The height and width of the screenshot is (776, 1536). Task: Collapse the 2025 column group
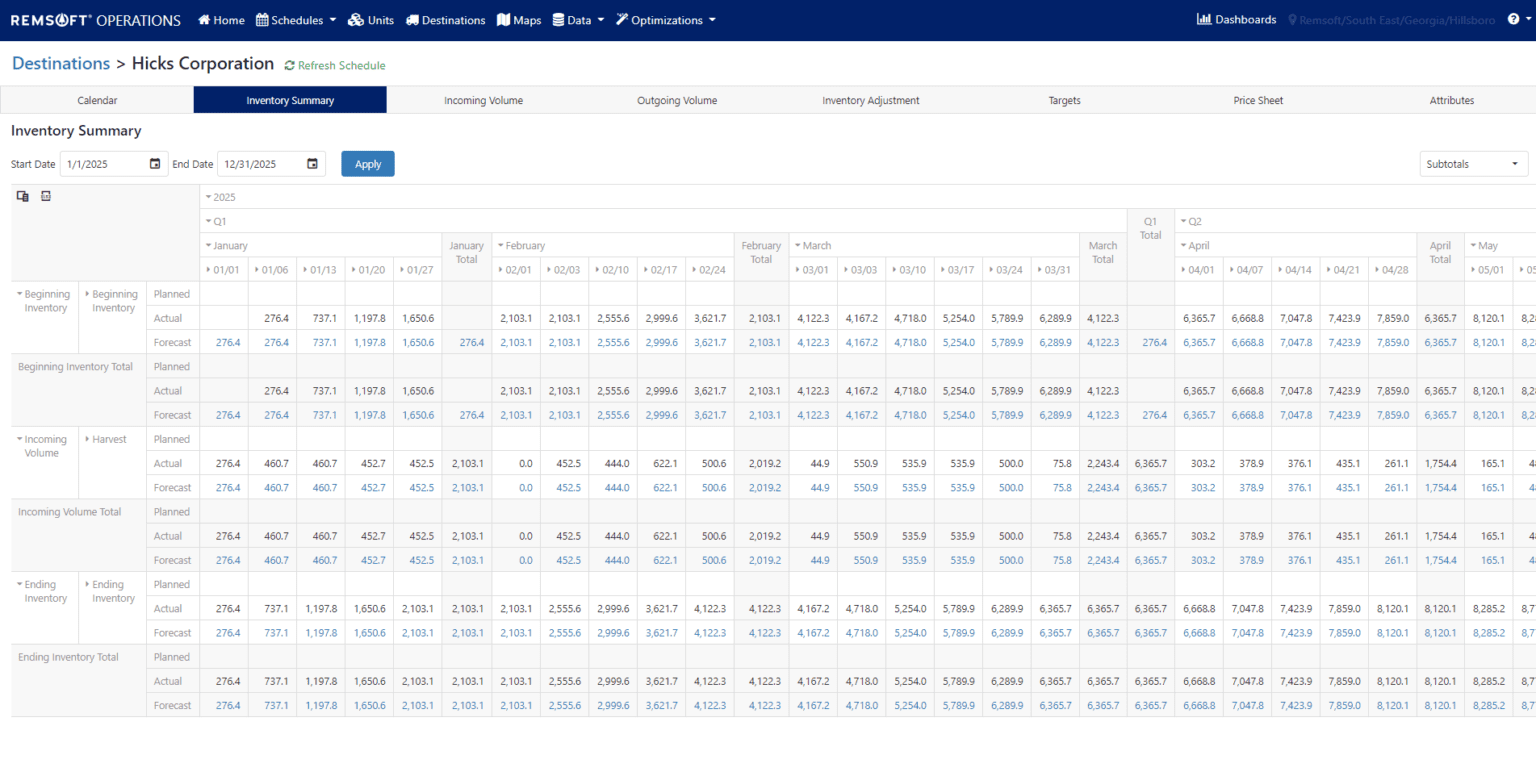click(x=208, y=196)
